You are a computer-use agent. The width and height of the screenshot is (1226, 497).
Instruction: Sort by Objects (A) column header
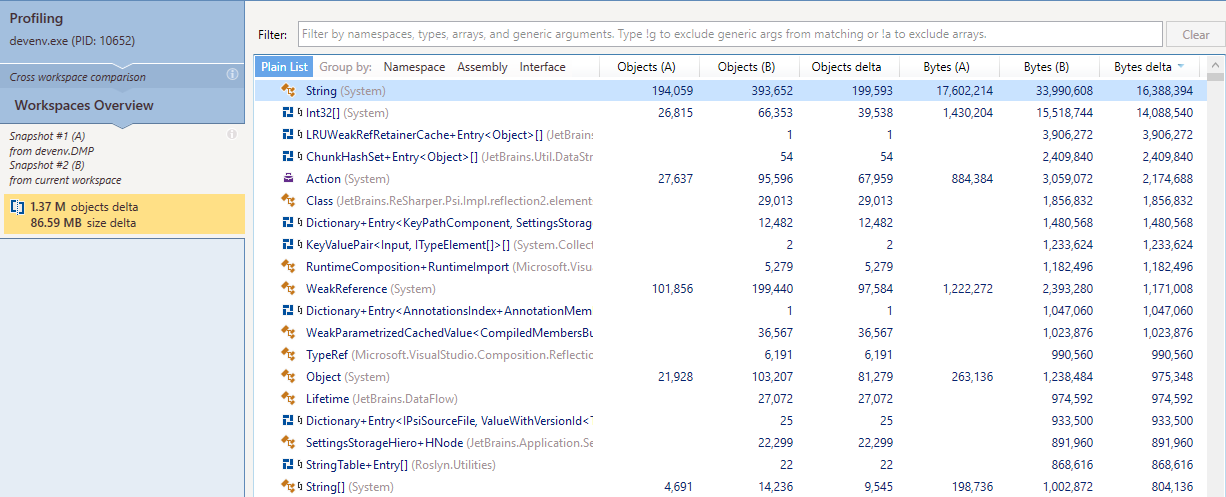tap(647, 67)
